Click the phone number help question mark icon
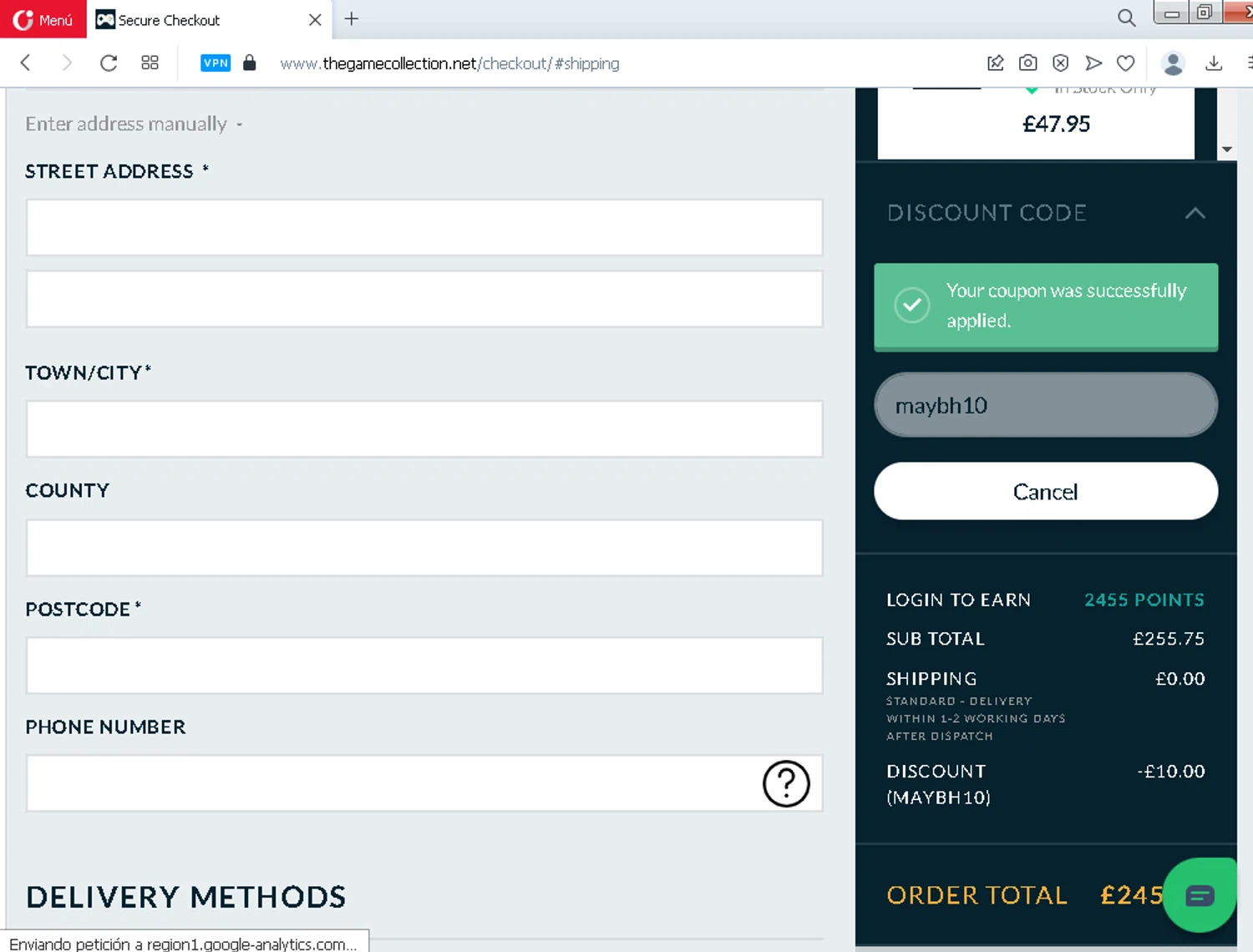The width and height of the screenshot is (1253, 952). tap(786, 783)
